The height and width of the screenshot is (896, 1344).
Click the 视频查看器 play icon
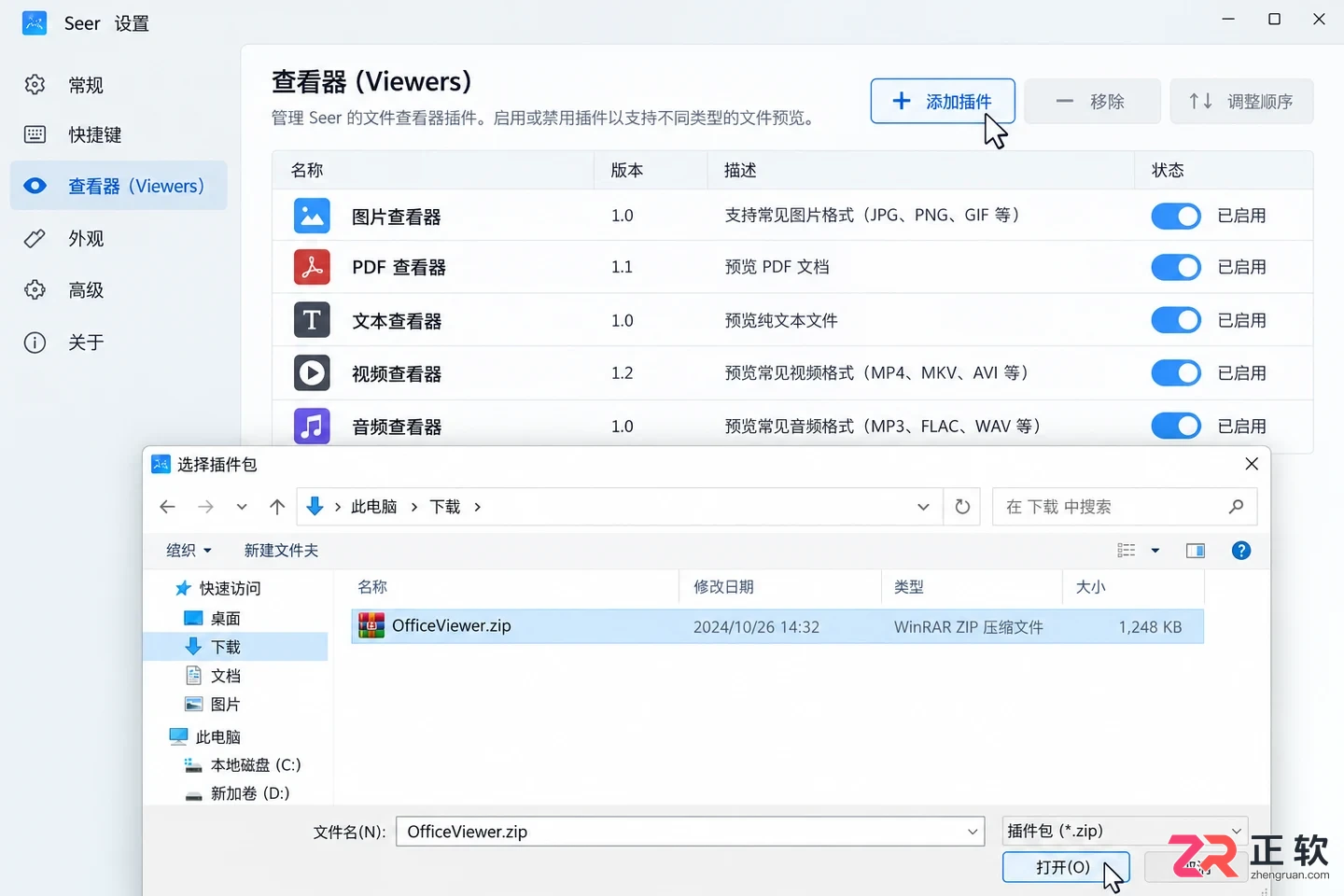click(312, 373)
